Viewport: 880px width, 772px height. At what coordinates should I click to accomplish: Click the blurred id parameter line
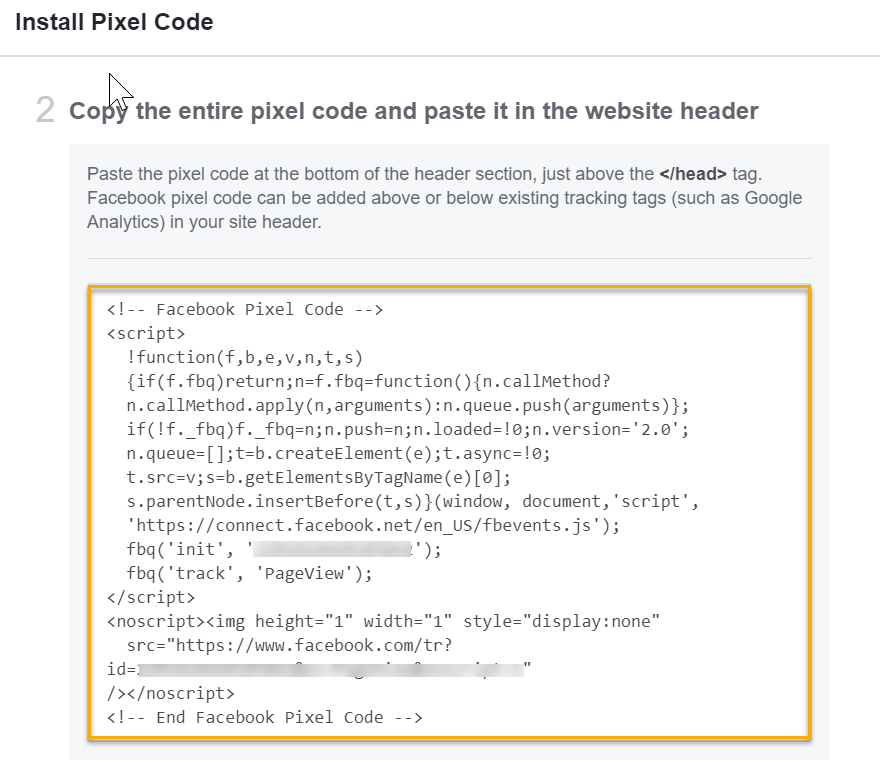[319, 669]
